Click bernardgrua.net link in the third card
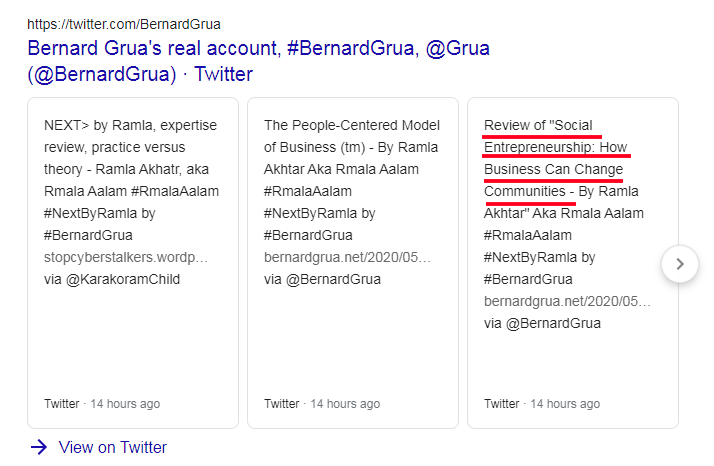Screen dimensions: 714x466 click(x=567, y=301)
